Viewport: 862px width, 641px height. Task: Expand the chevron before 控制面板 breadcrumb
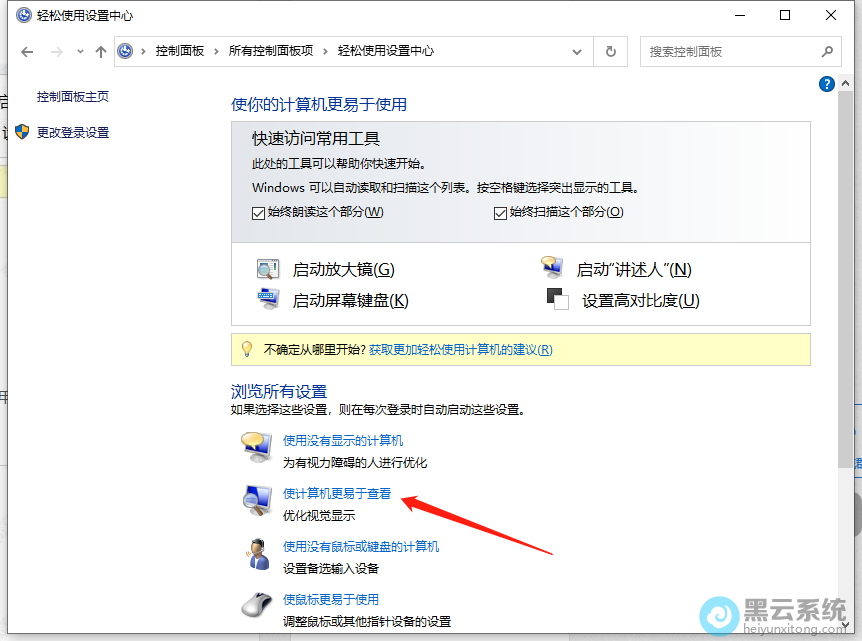tap(143, 52)
